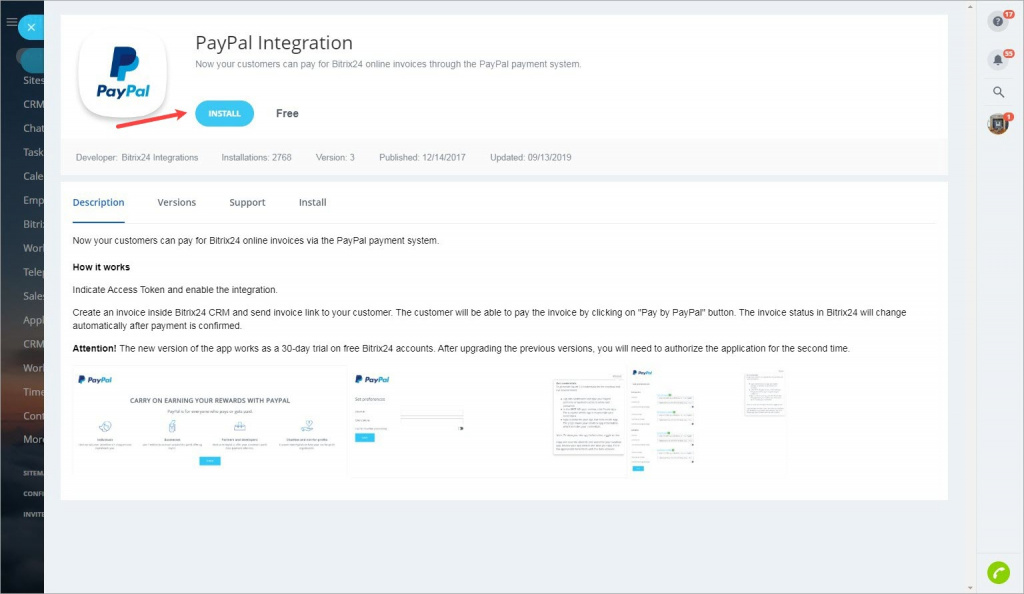Viewport: 1024px width, 594px height.
Task: Open the notifications bell
Action: pos(998,60)
